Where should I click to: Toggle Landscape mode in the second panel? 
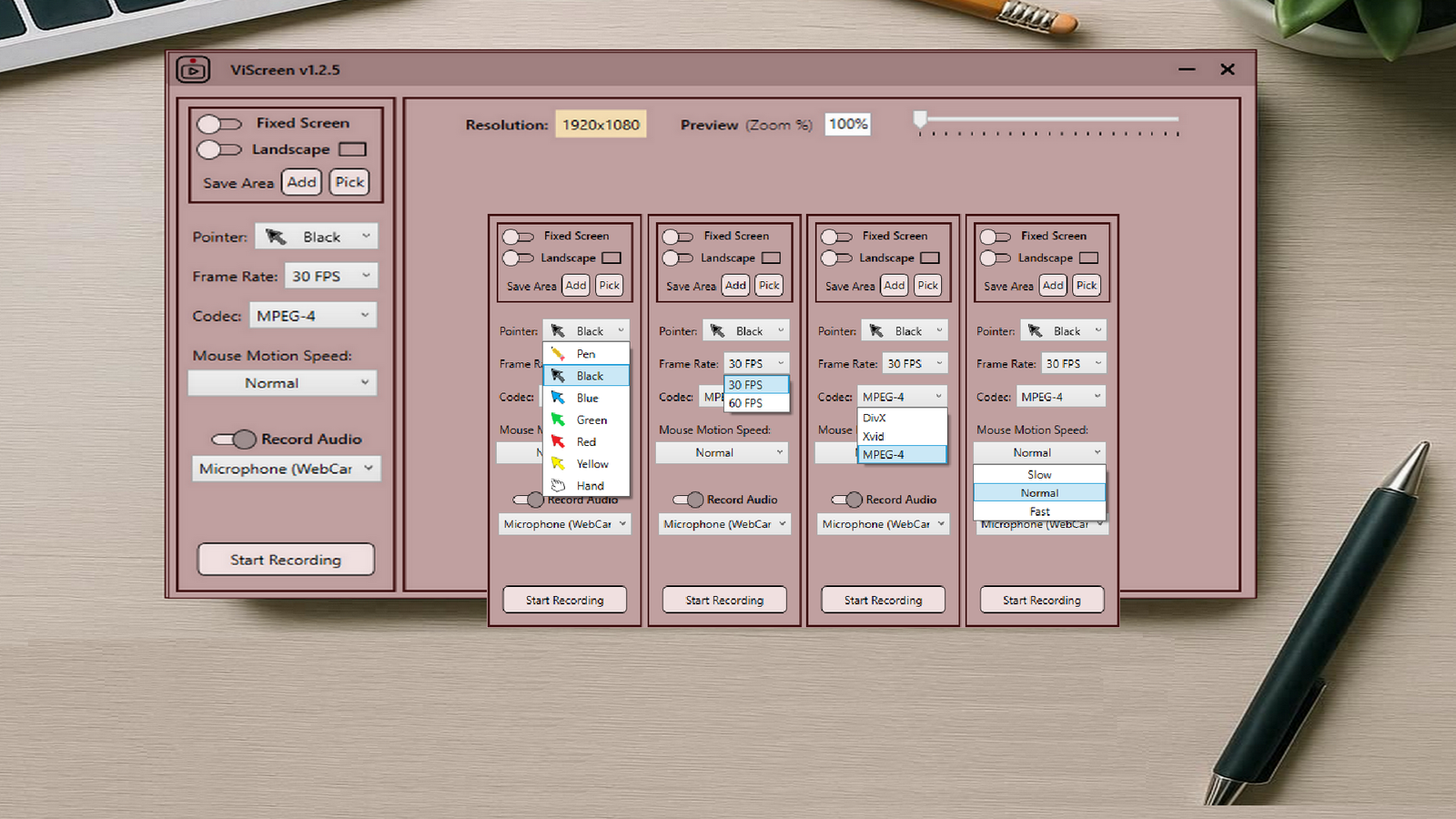coord(677,258)
